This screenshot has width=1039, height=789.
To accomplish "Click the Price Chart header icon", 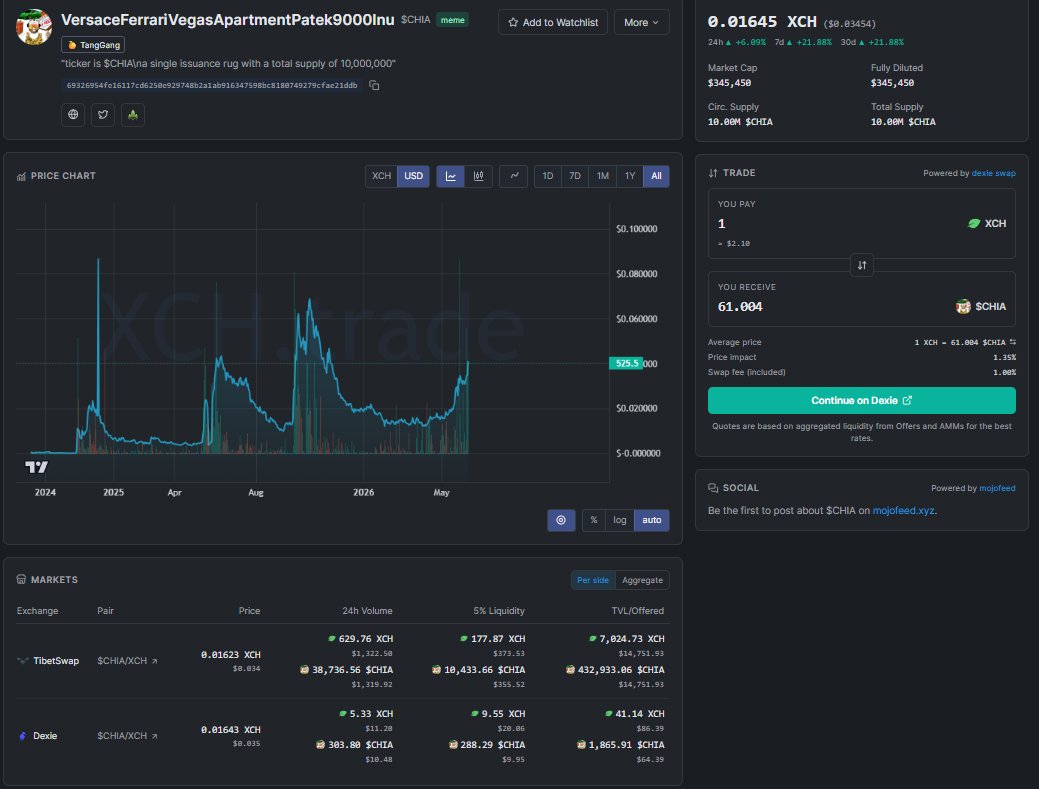I will (21, 176).
